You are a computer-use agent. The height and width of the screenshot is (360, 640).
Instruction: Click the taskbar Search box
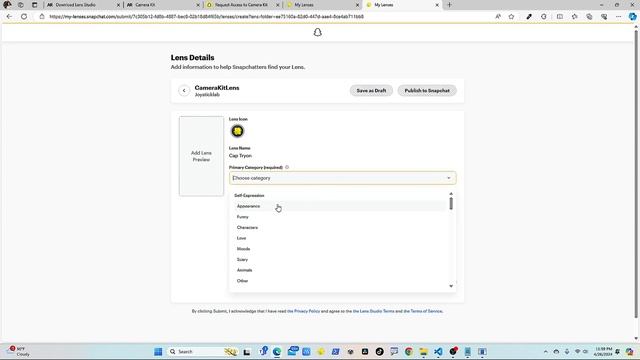click(203, 351)
